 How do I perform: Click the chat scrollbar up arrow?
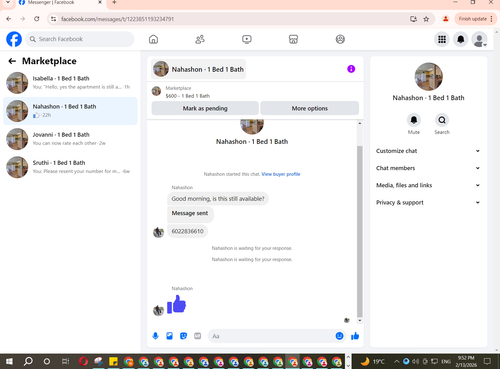pyautogui.click(x=360, y=123)
